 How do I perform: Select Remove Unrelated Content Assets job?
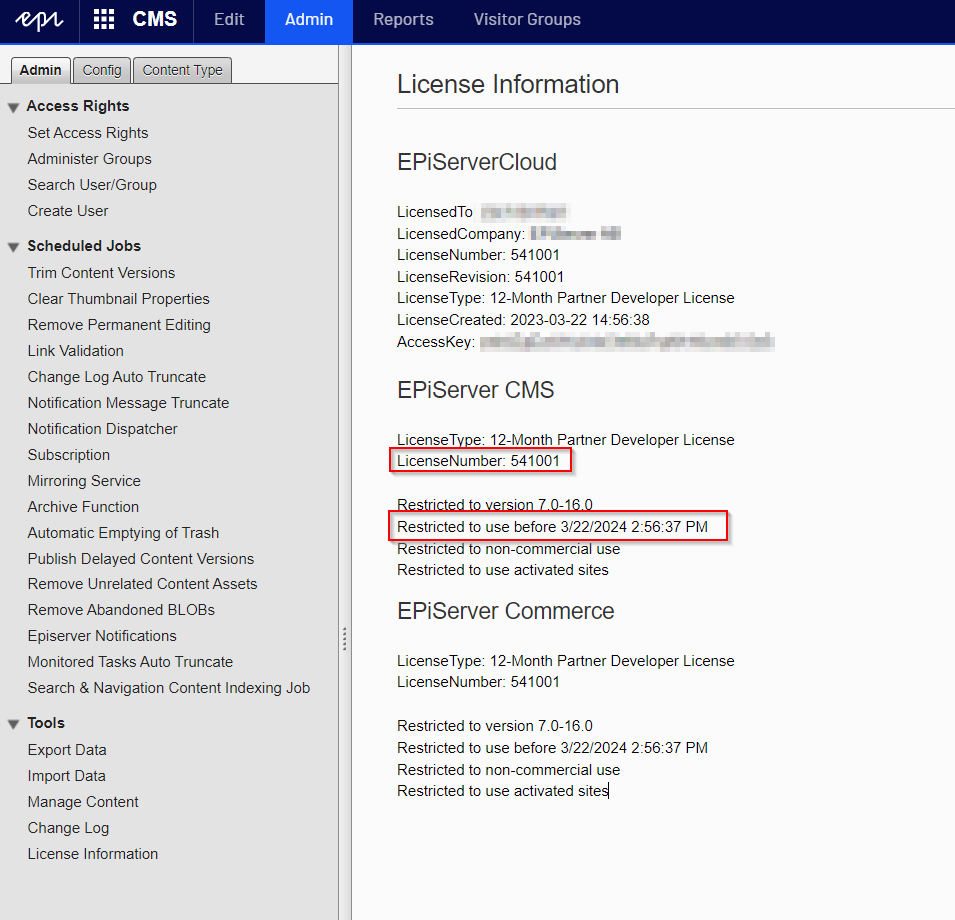tap(143, 584)
